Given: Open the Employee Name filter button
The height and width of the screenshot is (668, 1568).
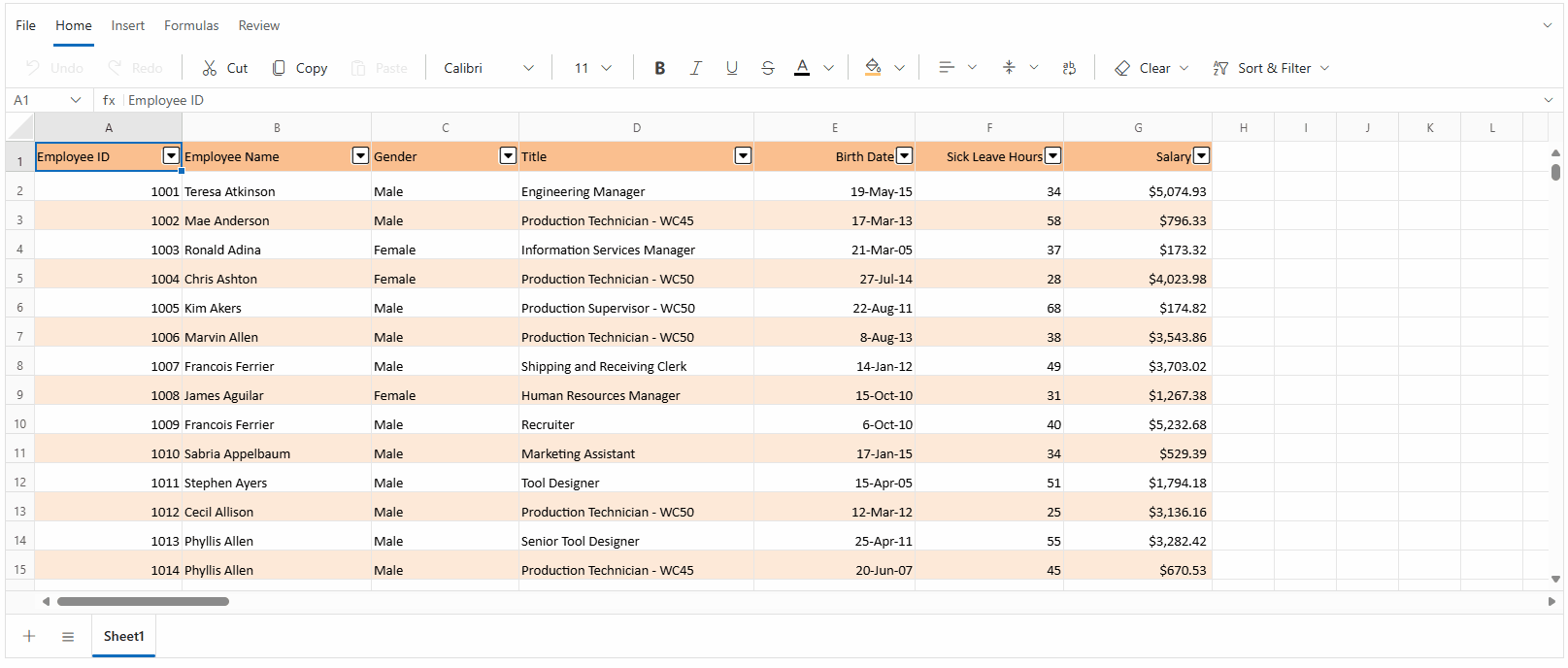Looking at the screenshot, I should (x=360, y=156).
